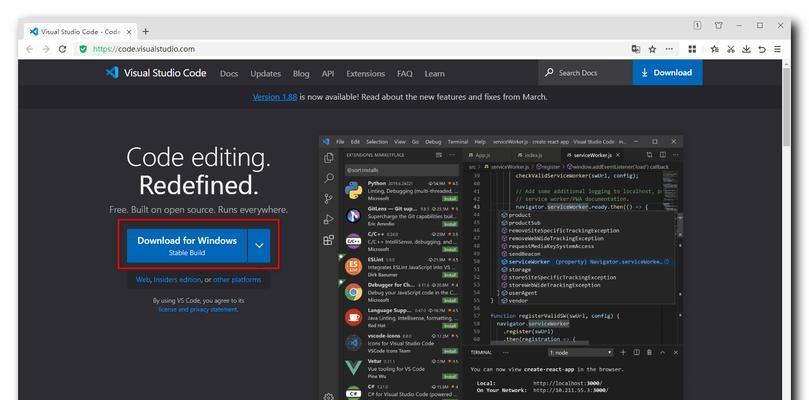Open the license and privacy statement link
The width and height of the screenshot is (809, 400).
[198, 309]
